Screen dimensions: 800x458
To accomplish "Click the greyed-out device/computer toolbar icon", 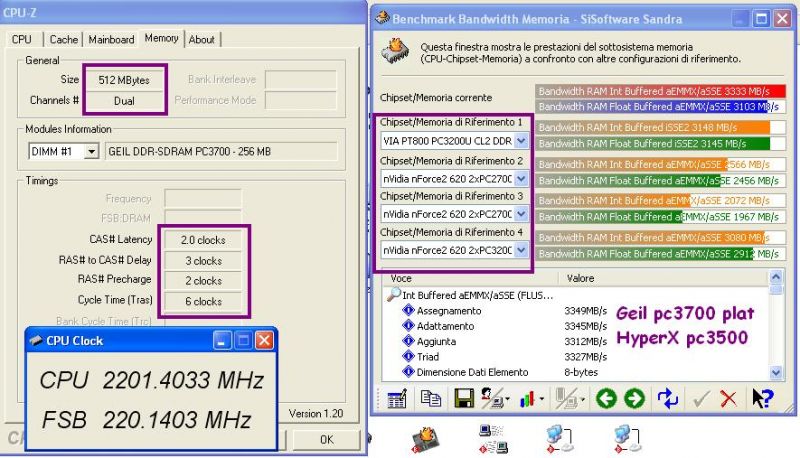I will coord(565,398).
